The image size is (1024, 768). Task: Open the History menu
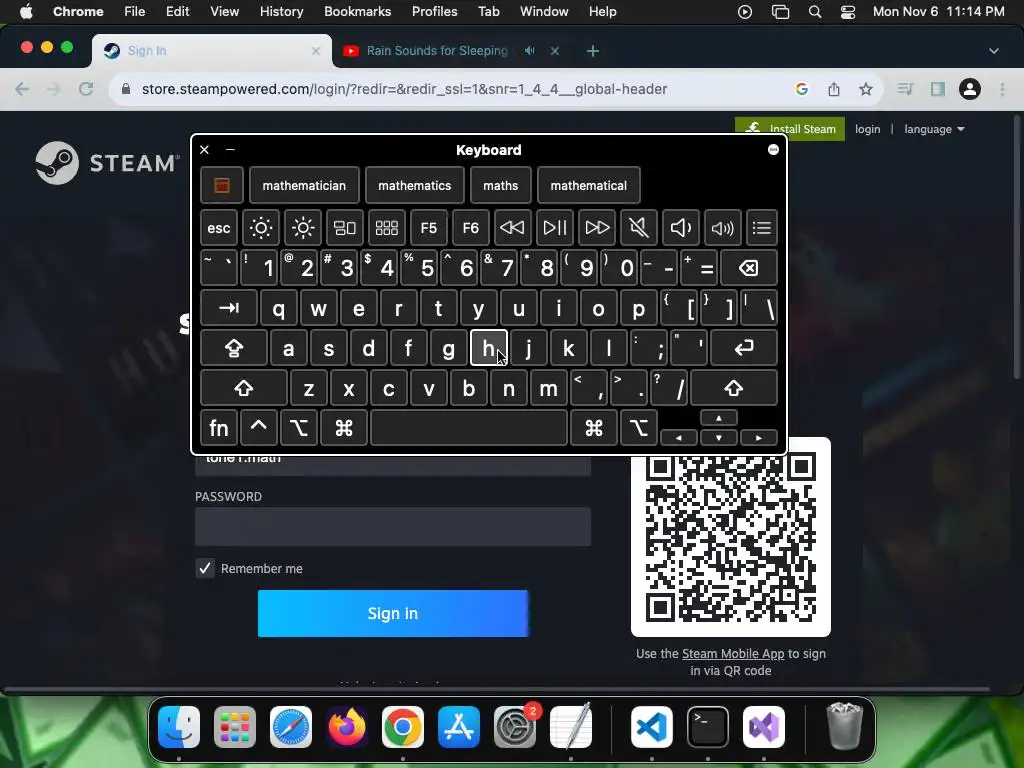281,12
